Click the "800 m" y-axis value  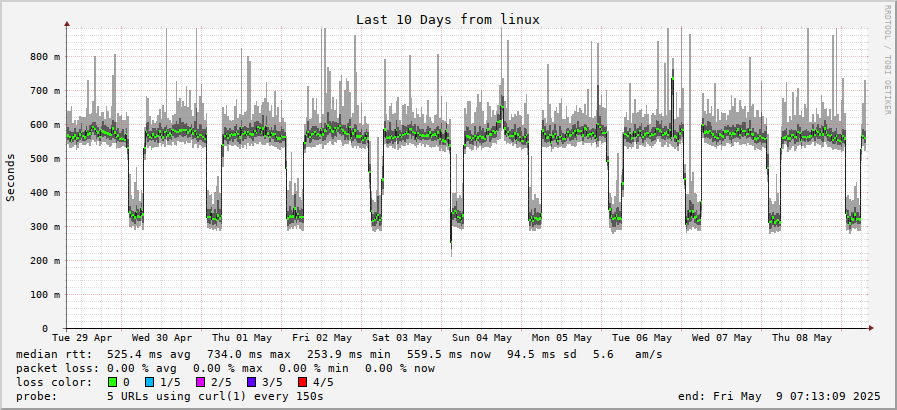tap(46, 57)
